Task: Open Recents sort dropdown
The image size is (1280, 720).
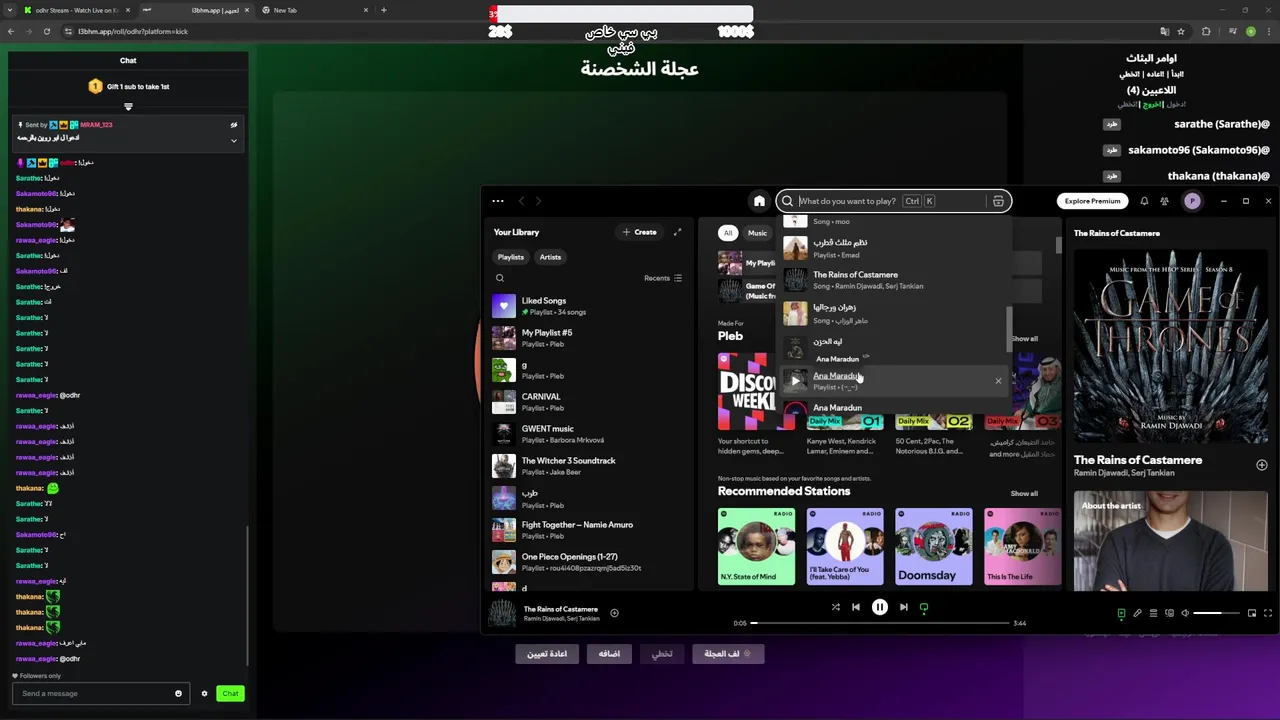Action: [663, 278]
